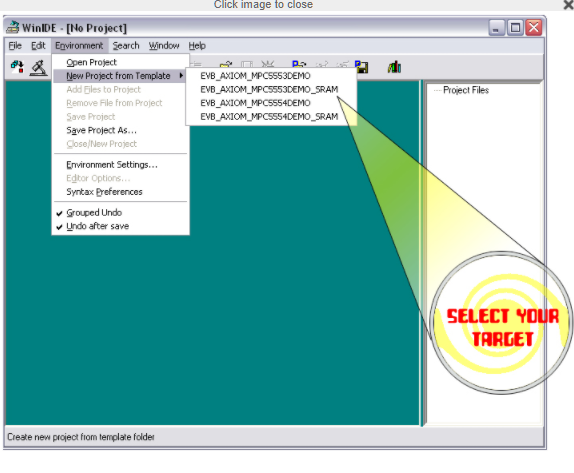Screen dimensions: 574x473
Task: Click the microscope debugger toolbar icon
Action: [x=38, y=68]
